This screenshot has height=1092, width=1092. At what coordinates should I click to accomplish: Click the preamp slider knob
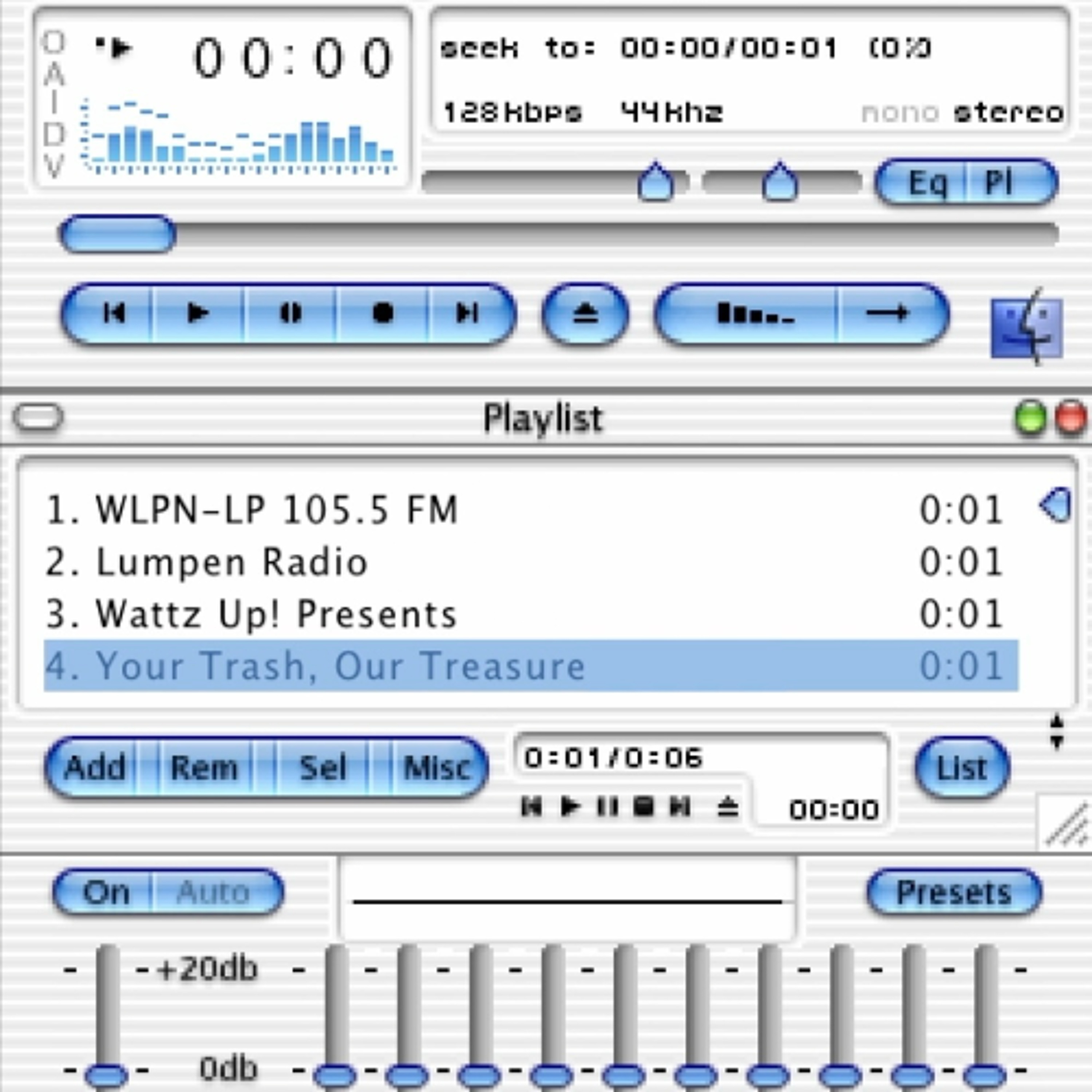pos(106,1076)
